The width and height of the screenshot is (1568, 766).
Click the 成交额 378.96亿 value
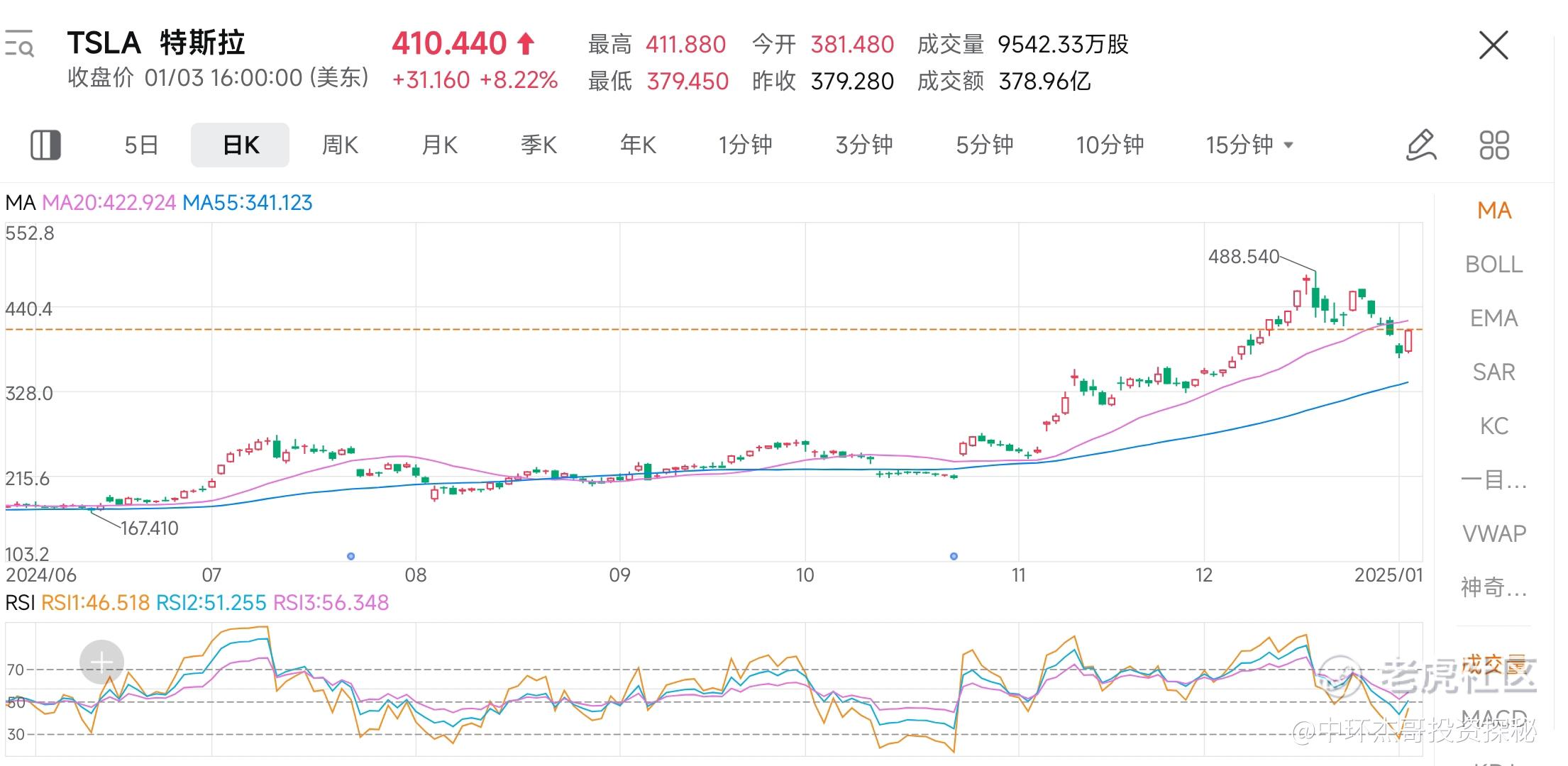(x=1044, y=82)
